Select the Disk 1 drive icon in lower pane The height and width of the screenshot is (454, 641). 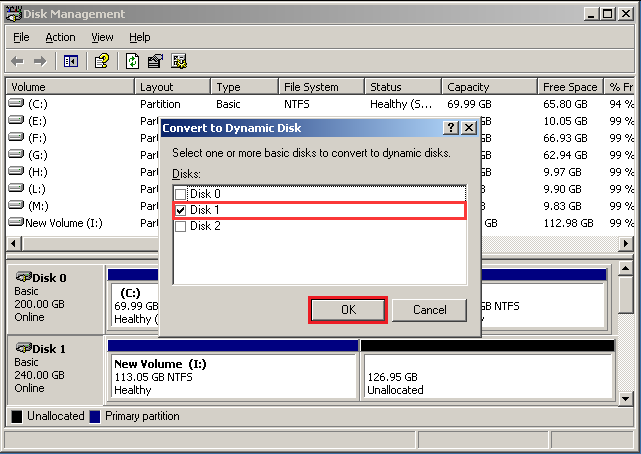tap(24, 348)
